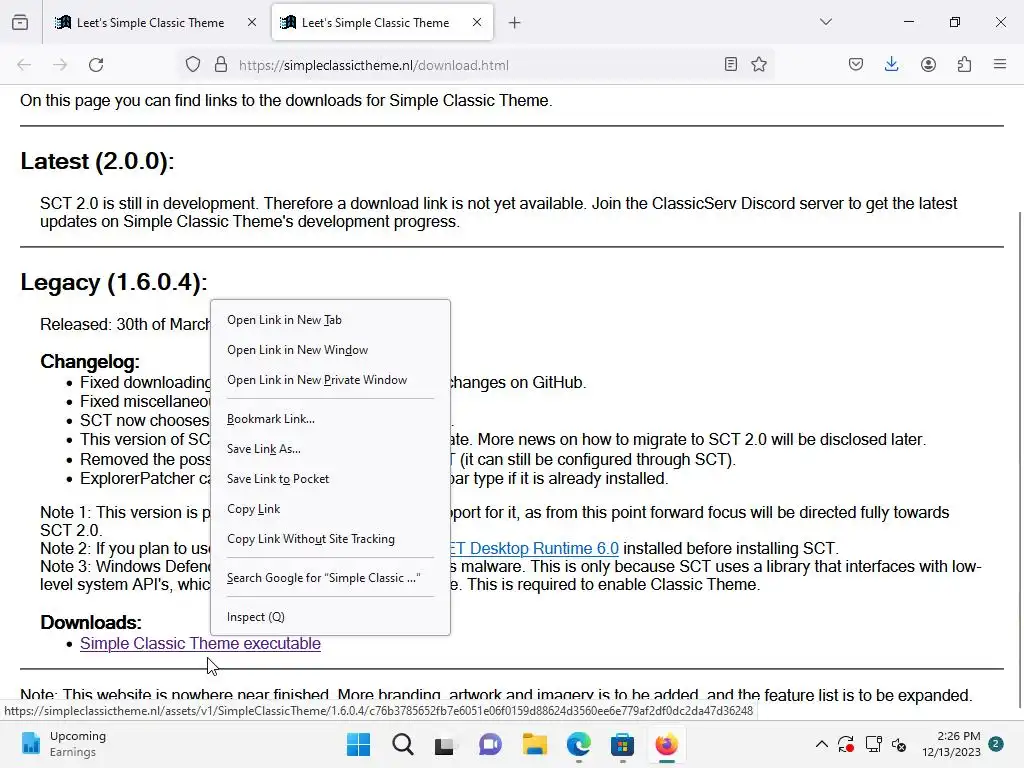Image resolution: width=1024 pixels, height=768 pixels.
Task: Choose Copy Link Without Site Tracking
Action: [x=330, y=539]
